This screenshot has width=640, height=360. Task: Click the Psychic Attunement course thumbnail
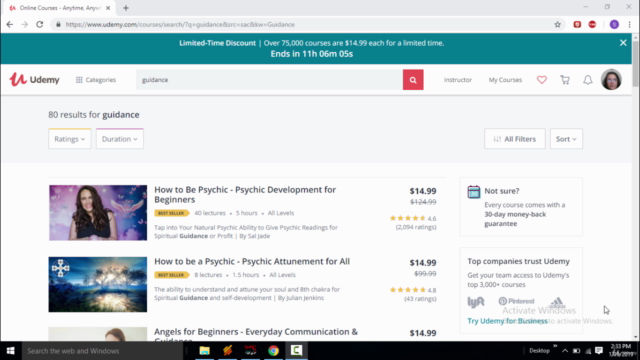[x=98, y=284]
